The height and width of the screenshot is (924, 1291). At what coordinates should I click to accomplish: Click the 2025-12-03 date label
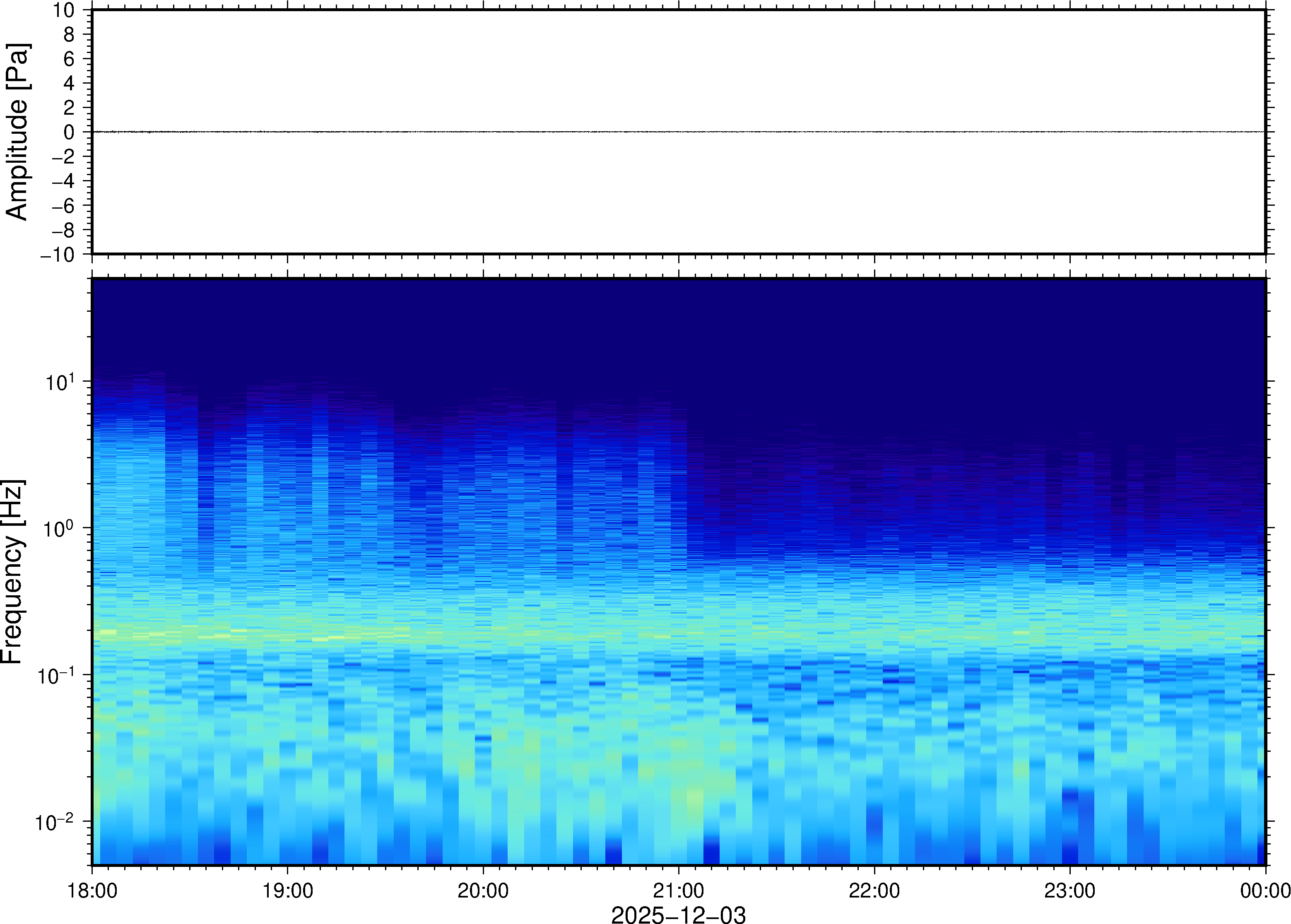(x=678, y=914)
